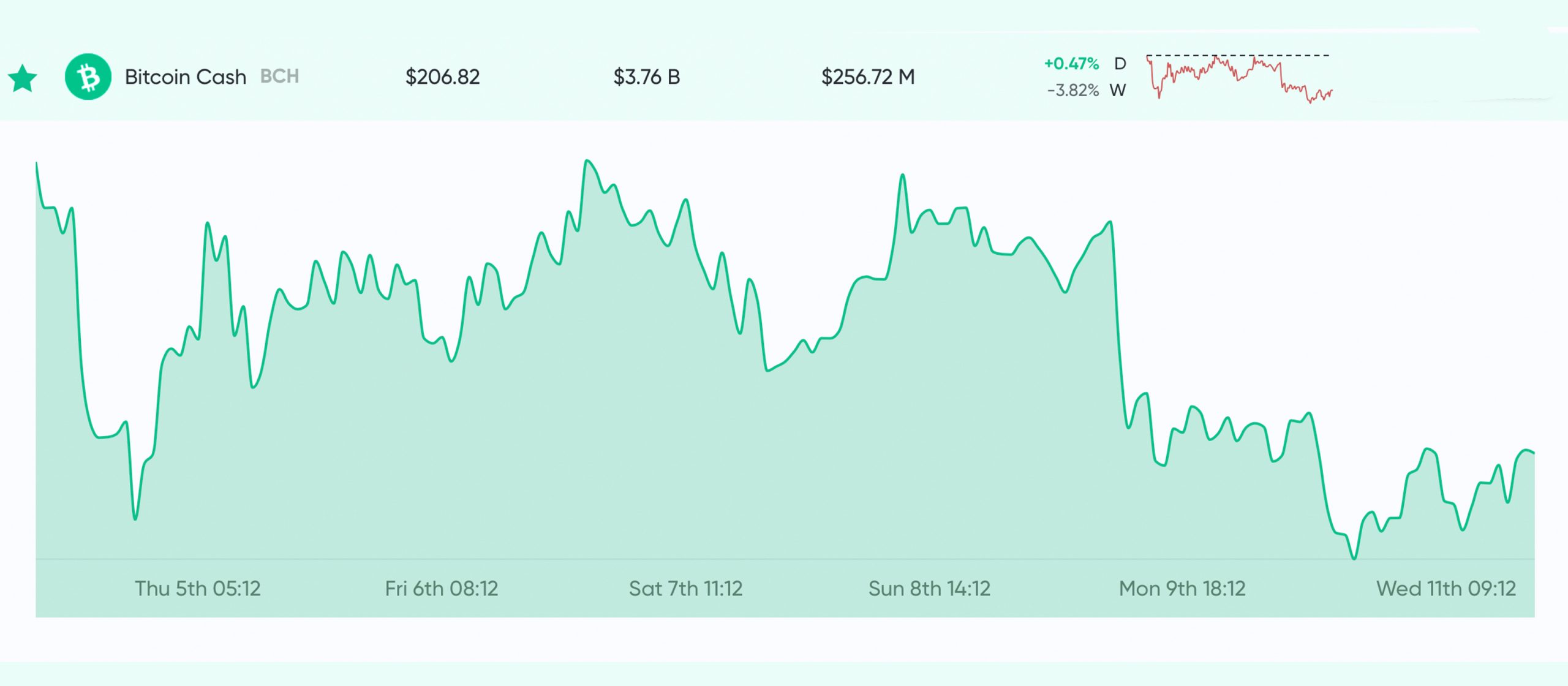
Task: Open the Bitcoin Cash coin name
Action: tap(185, 77)
